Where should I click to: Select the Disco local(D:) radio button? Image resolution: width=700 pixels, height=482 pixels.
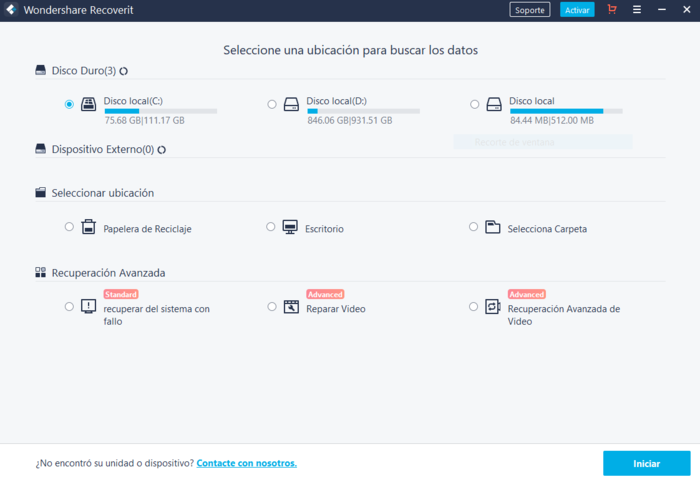point(272,104)
